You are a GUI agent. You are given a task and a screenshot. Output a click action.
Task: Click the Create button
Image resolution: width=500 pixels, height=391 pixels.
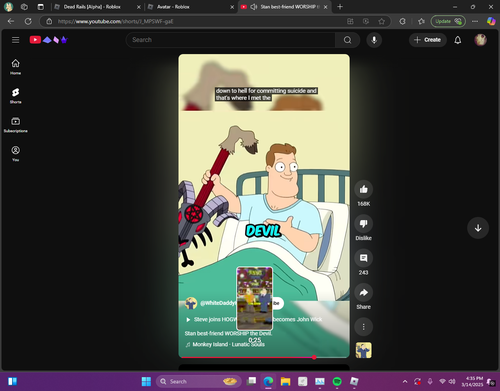pyautogui.click(x=427, y=40)
